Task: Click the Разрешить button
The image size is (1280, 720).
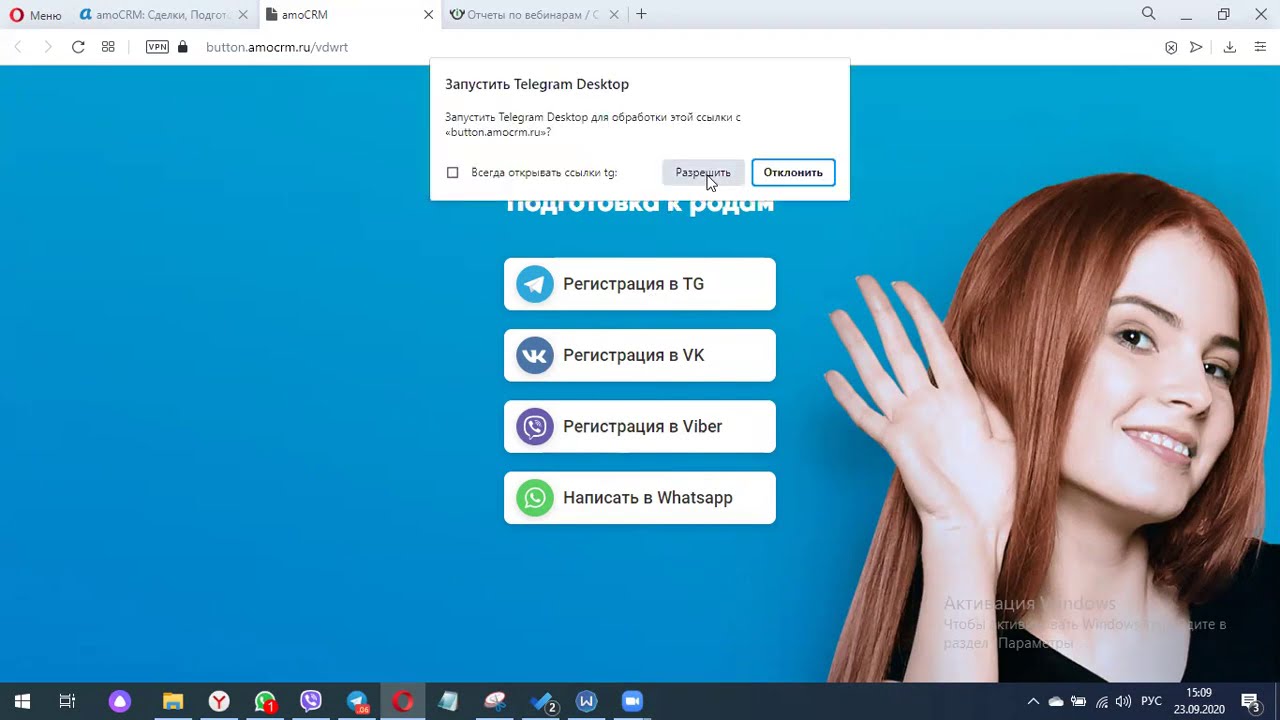Action: pos(703,173)
